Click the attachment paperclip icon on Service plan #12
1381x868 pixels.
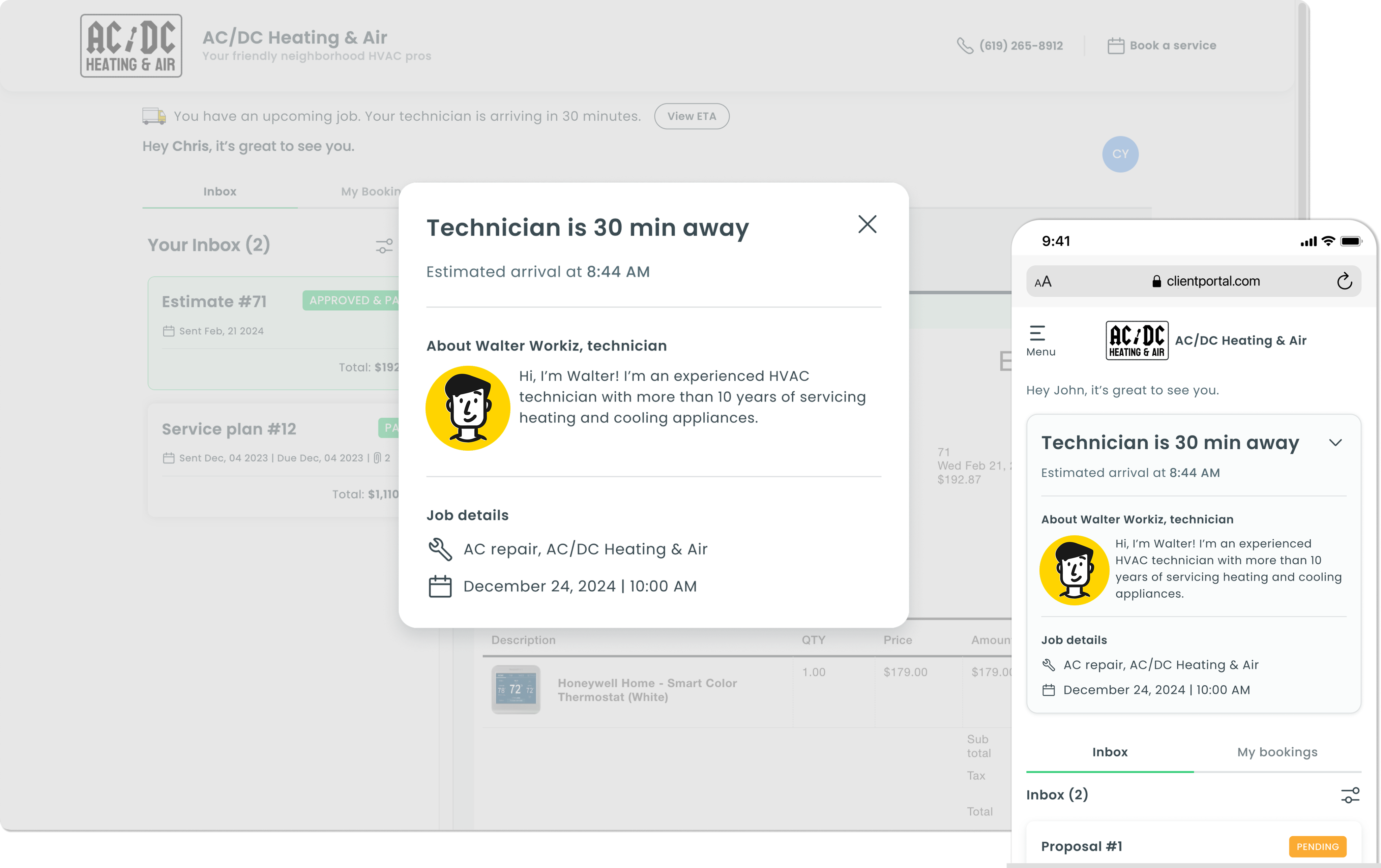pyautogui.click(x=377, y=458)
